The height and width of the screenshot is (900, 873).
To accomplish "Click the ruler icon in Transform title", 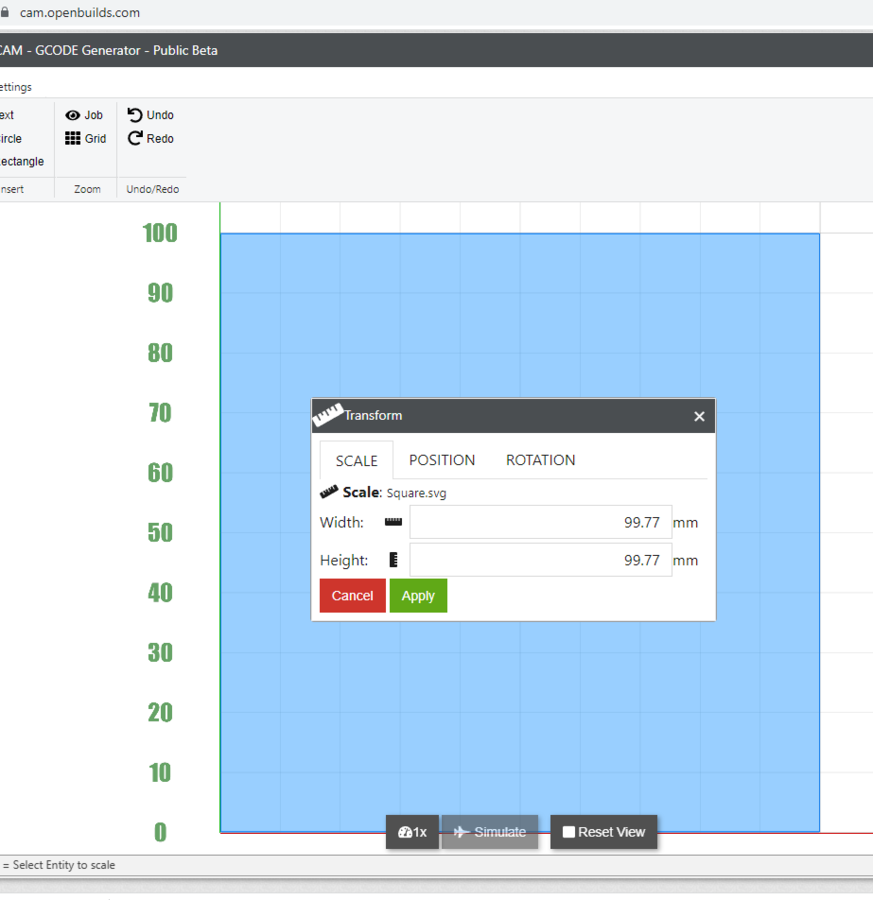I will [x=328, y=415].
